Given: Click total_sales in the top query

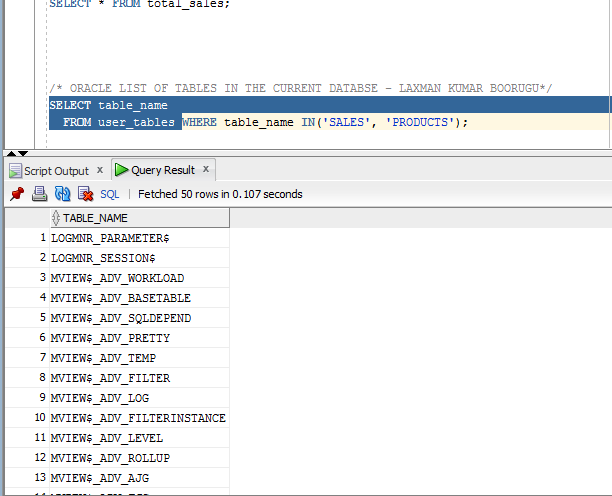Looking at the screenshot, I should pos(185,4).
